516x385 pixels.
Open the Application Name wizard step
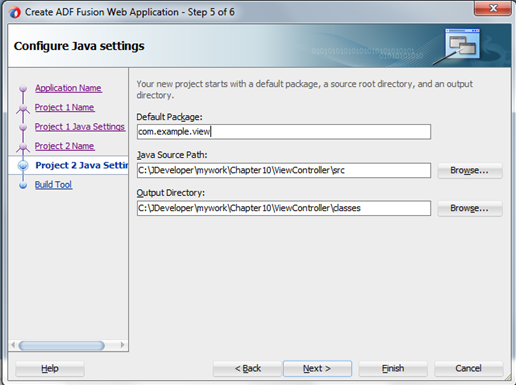tap(68, 88)
